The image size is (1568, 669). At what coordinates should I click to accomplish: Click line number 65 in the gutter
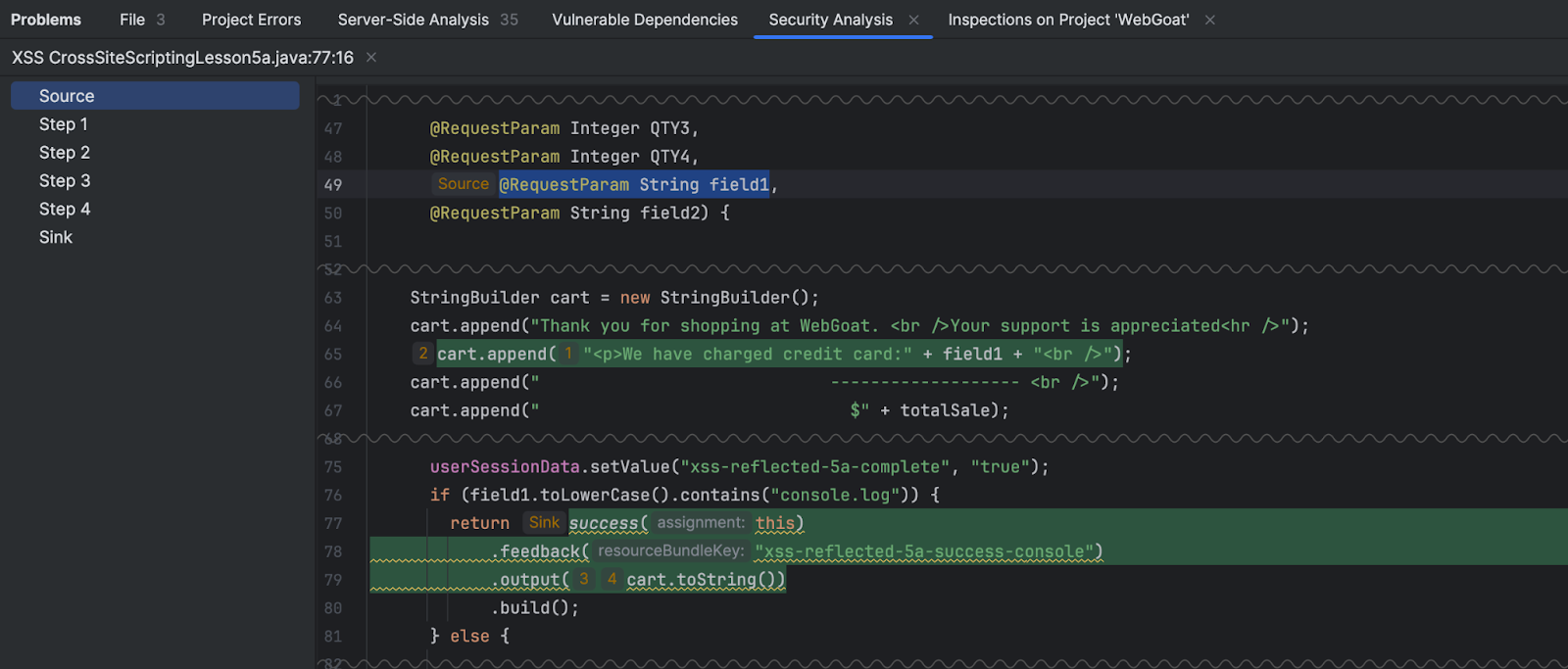pos(333,355)
